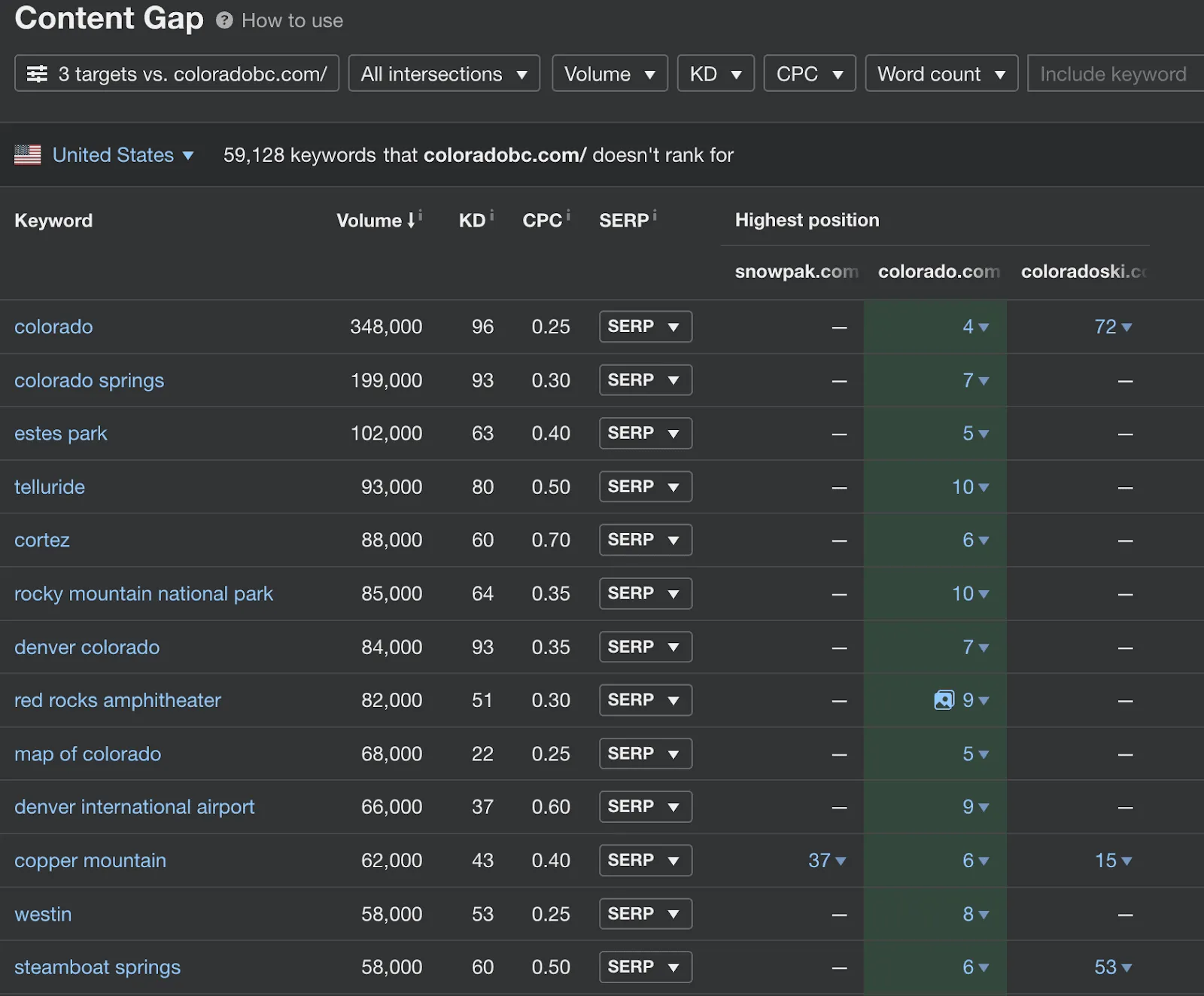This screenshot has height=996, width=1204.
Task: Open the Word count filter dropdown
Action: [x=941, y=73]
